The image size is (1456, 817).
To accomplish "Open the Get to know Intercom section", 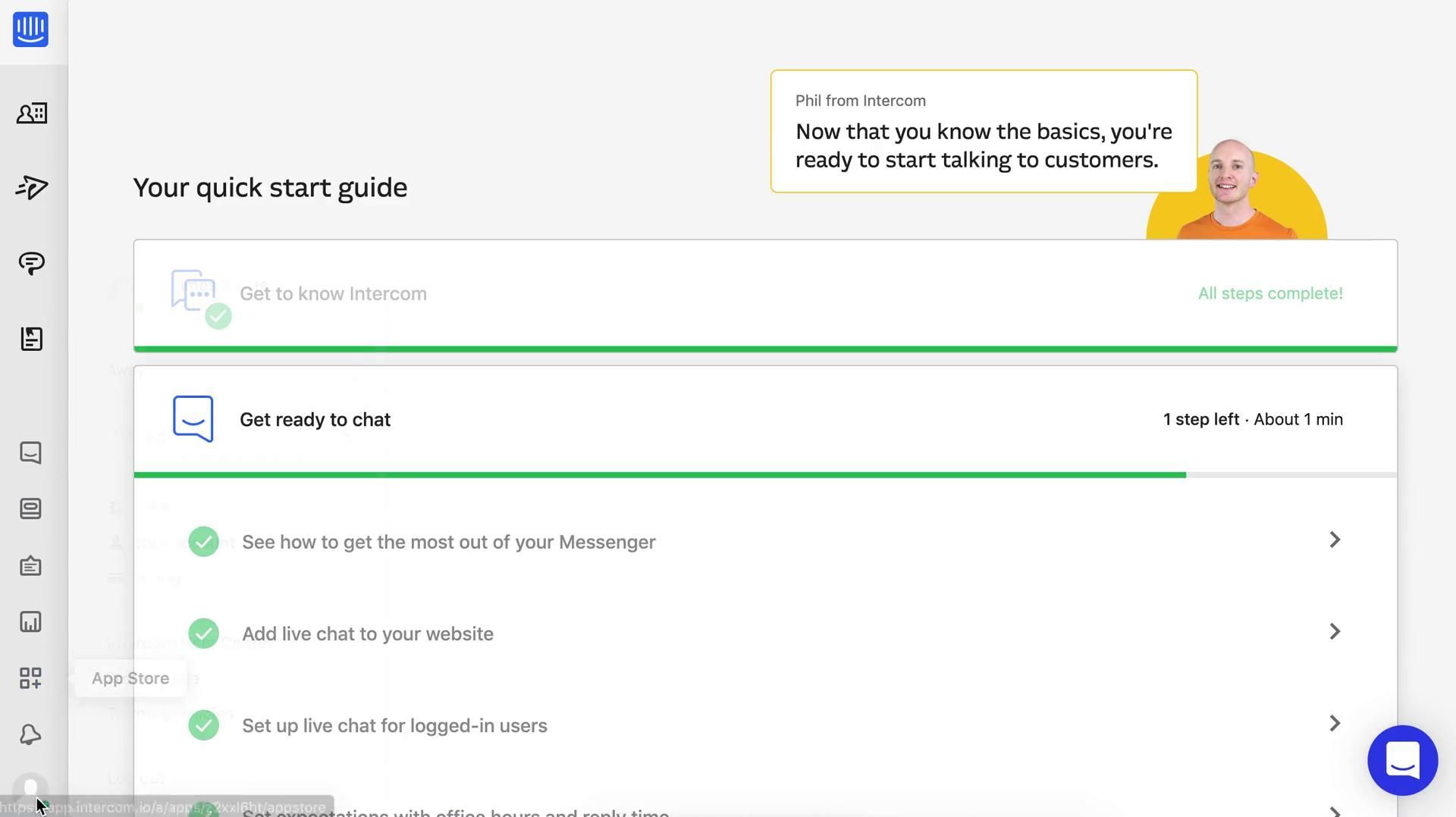I will tap(333, 294).
